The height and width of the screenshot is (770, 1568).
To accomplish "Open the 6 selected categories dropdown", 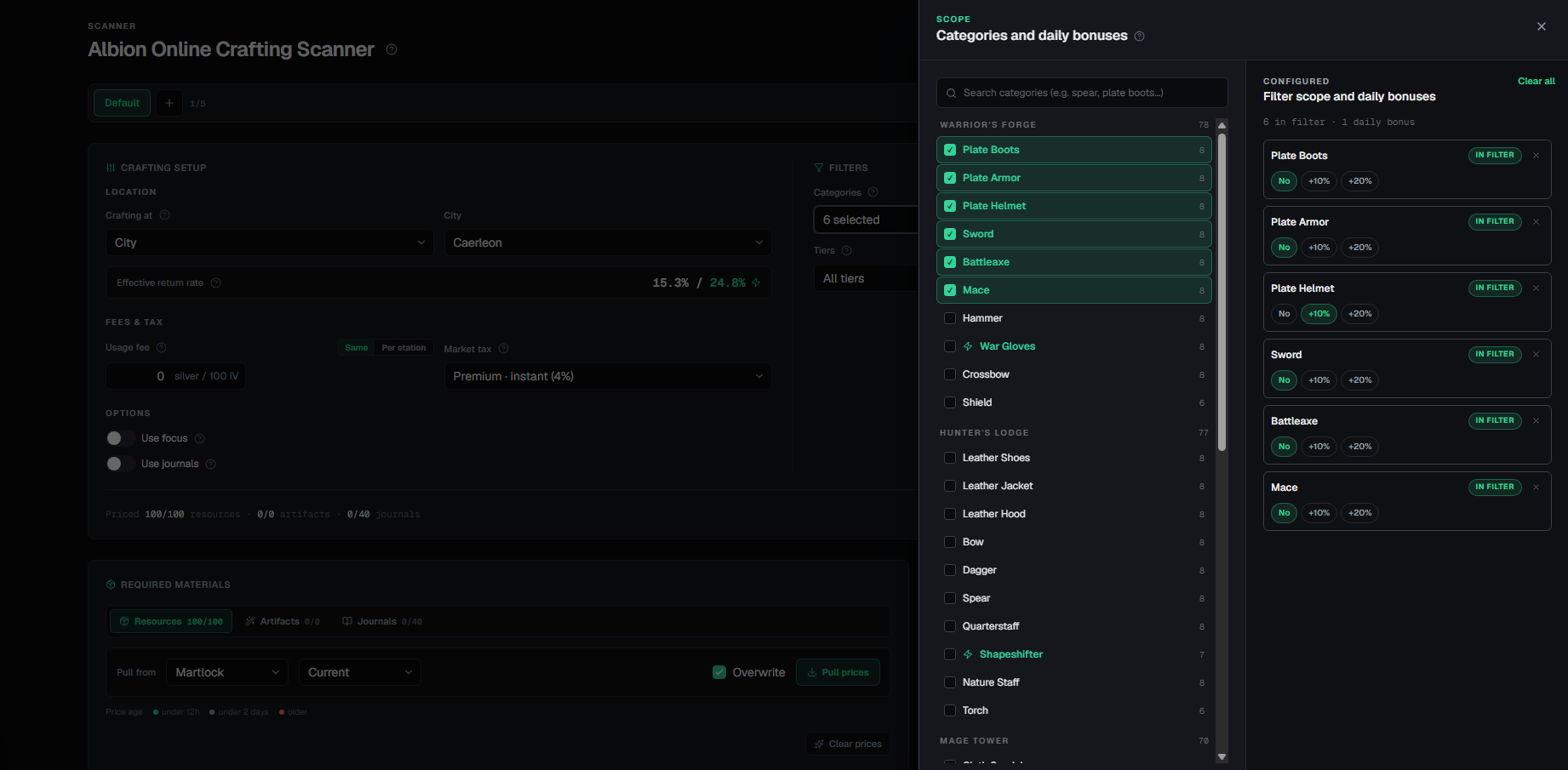I will pyautogui.click(x=866, y=220).
